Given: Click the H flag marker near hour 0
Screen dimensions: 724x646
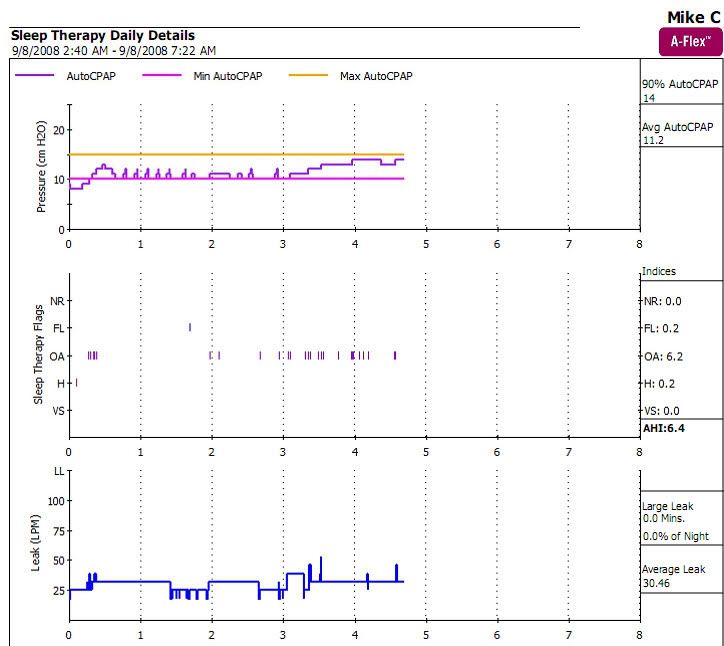Looking at the screenshot, I should click(x=76, y=383).
